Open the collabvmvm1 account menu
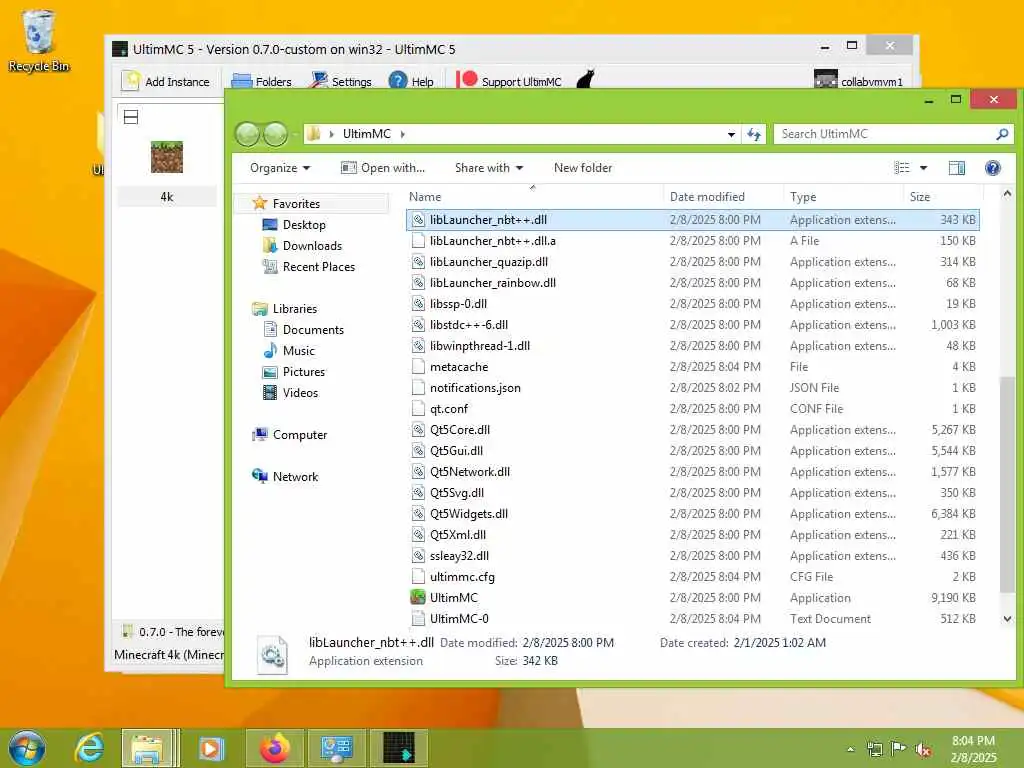Image resolution: width=1024 pixels, height=768 pixels. (859, 82)
